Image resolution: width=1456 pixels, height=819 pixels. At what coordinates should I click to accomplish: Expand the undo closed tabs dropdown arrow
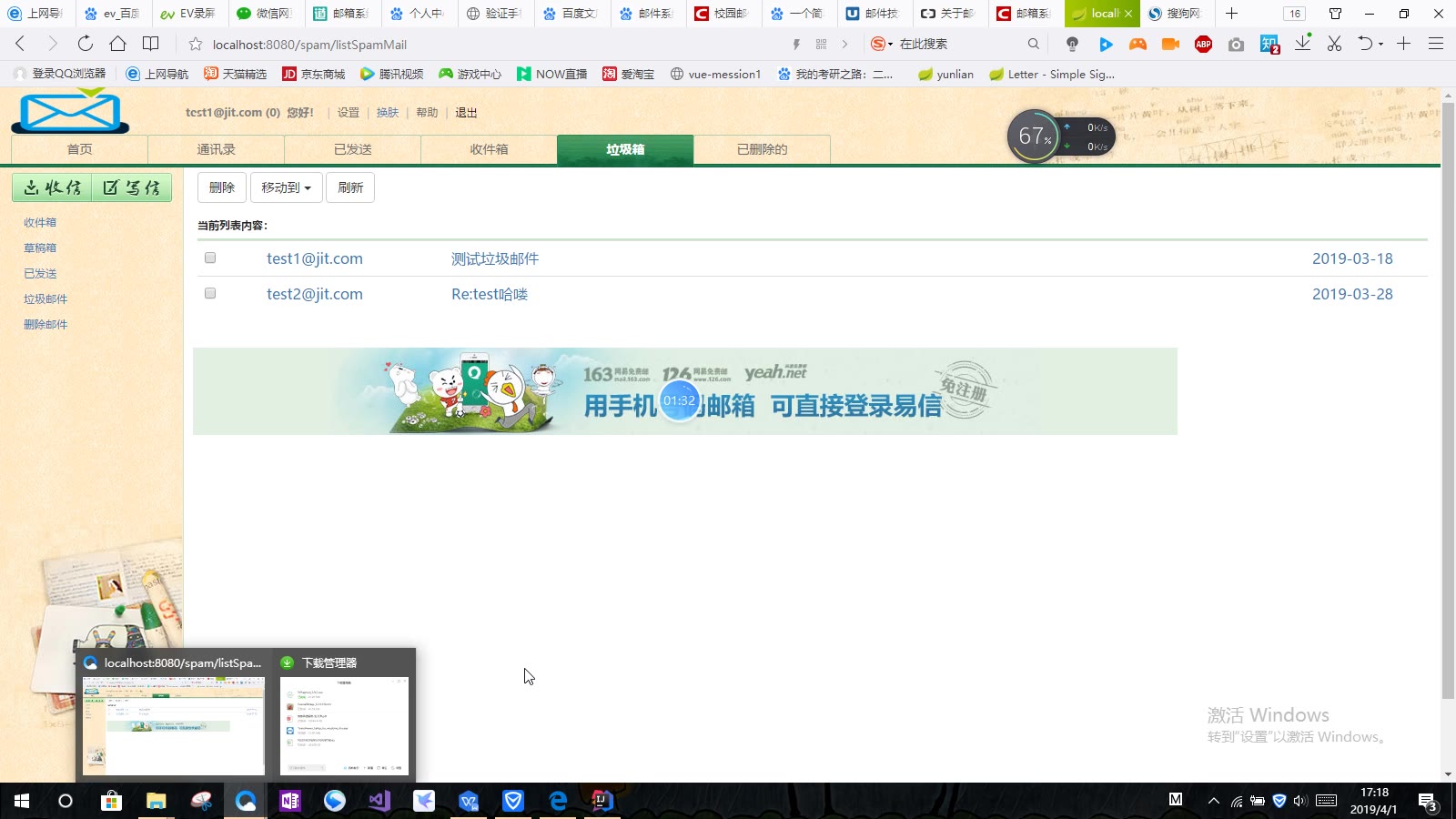pos(1380,45)
